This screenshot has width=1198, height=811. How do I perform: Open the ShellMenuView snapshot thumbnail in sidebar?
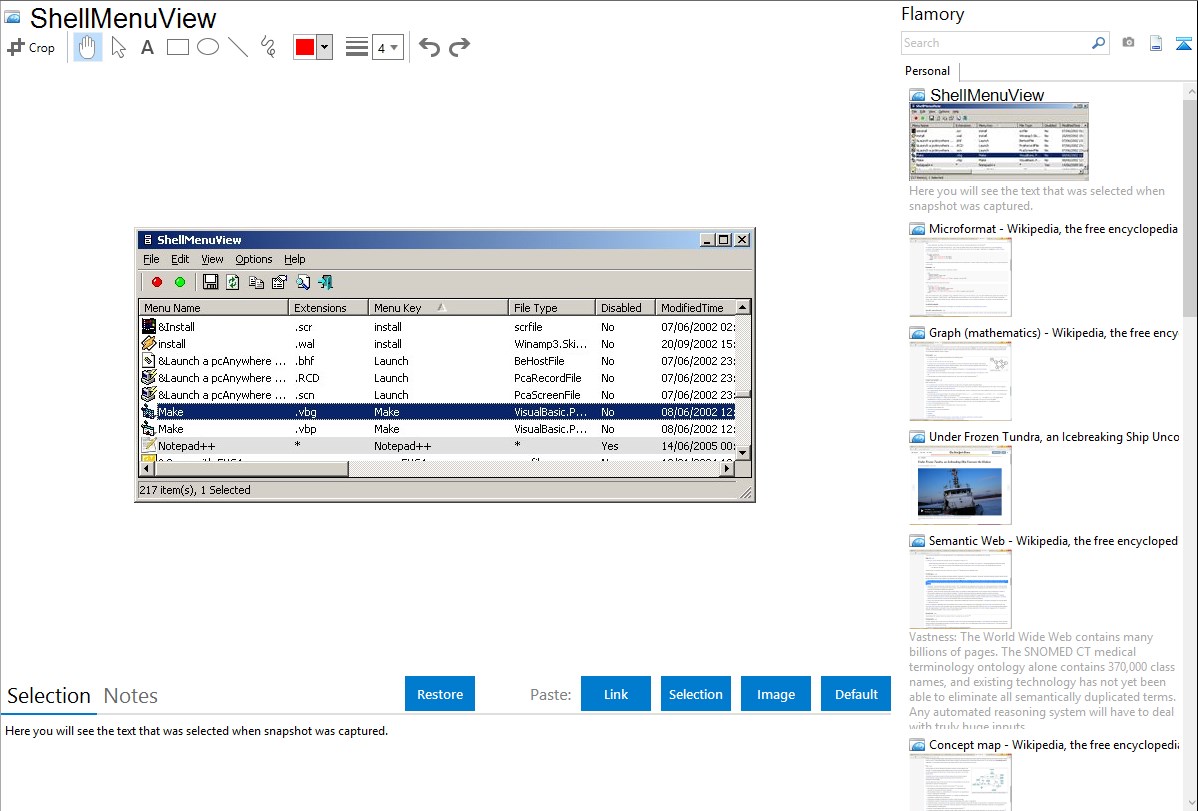click(999, 141)
